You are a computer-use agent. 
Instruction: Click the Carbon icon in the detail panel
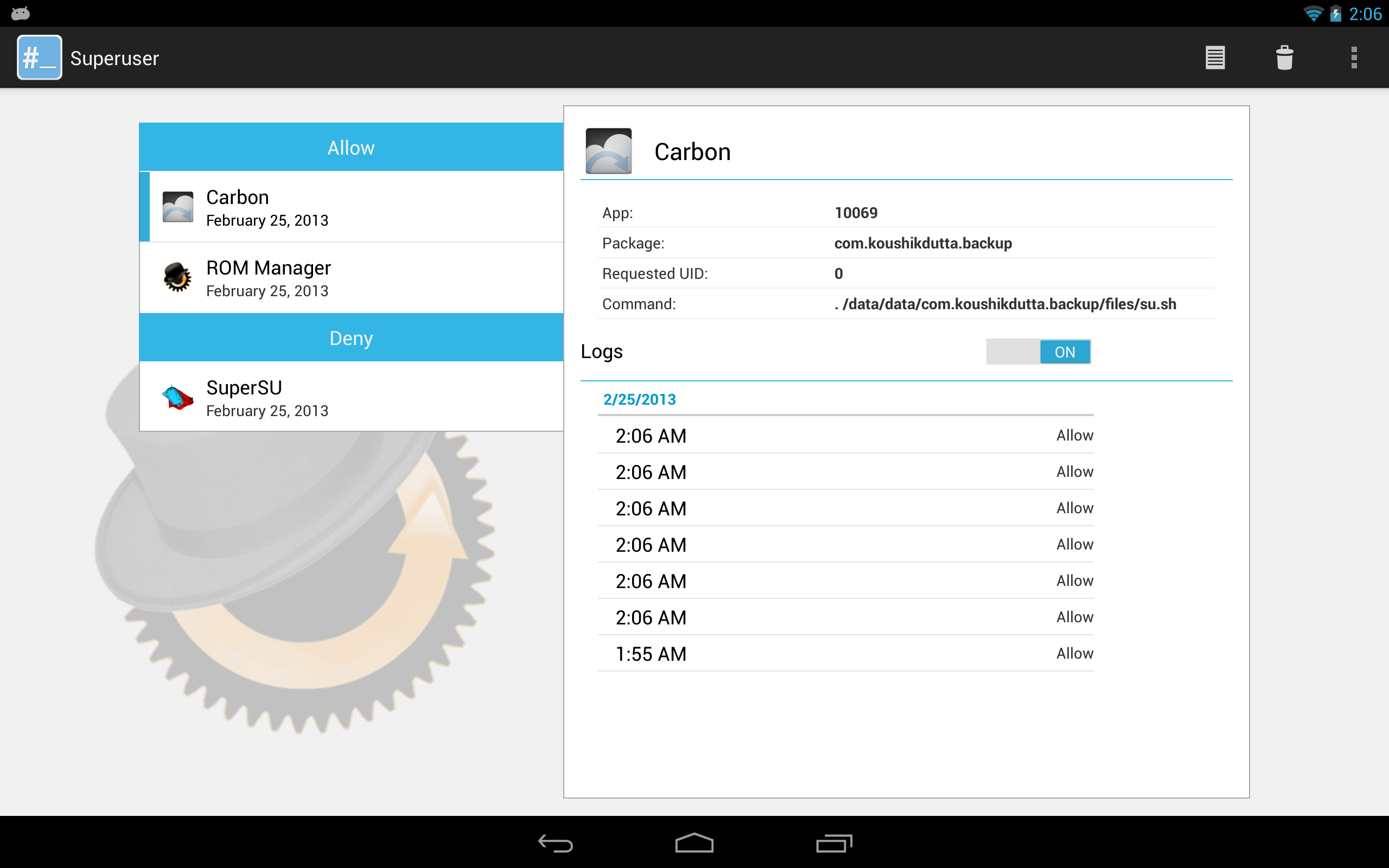point(608,151)
